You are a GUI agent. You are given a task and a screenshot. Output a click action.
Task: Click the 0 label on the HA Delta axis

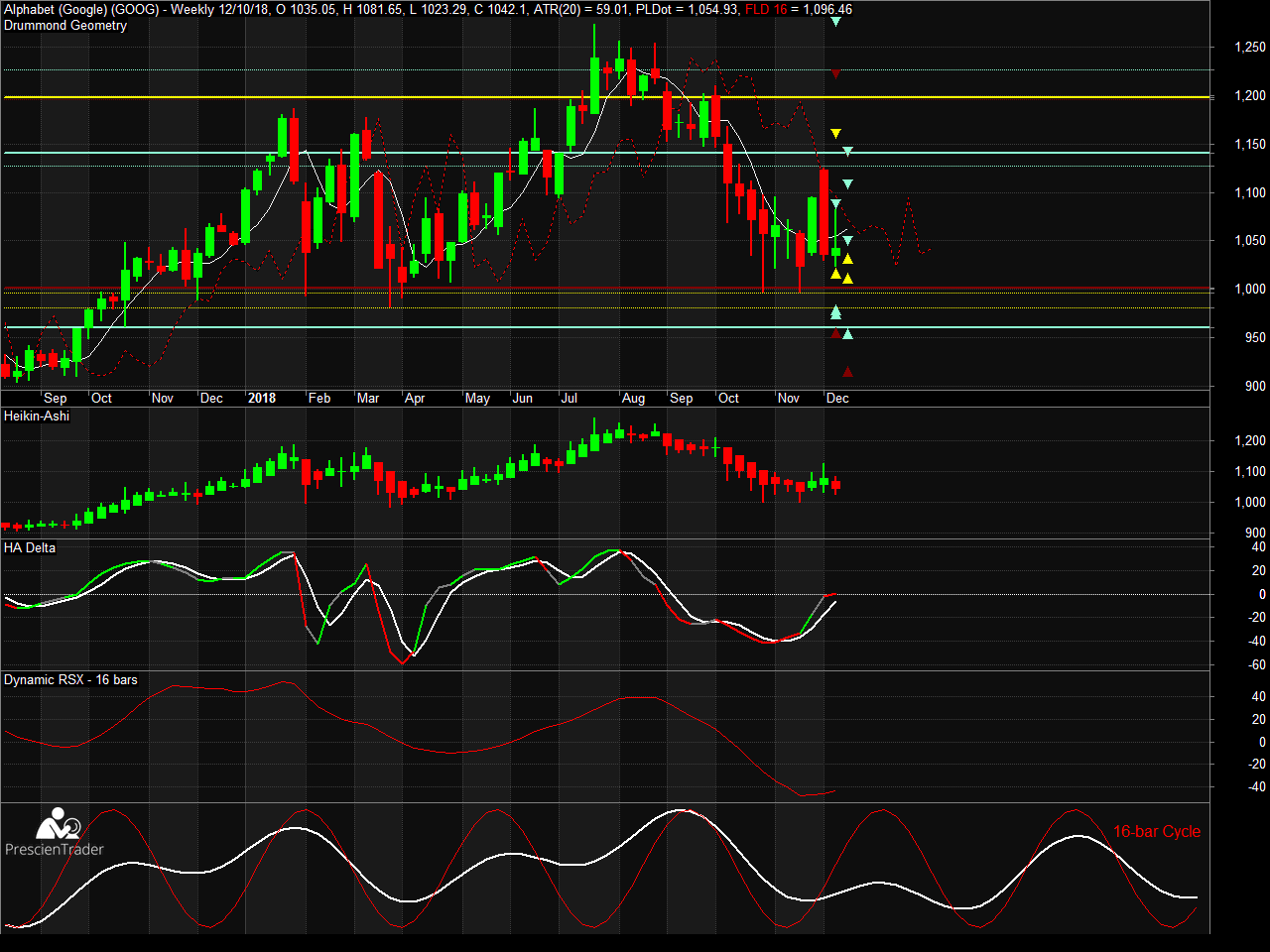coord(1262,594)
